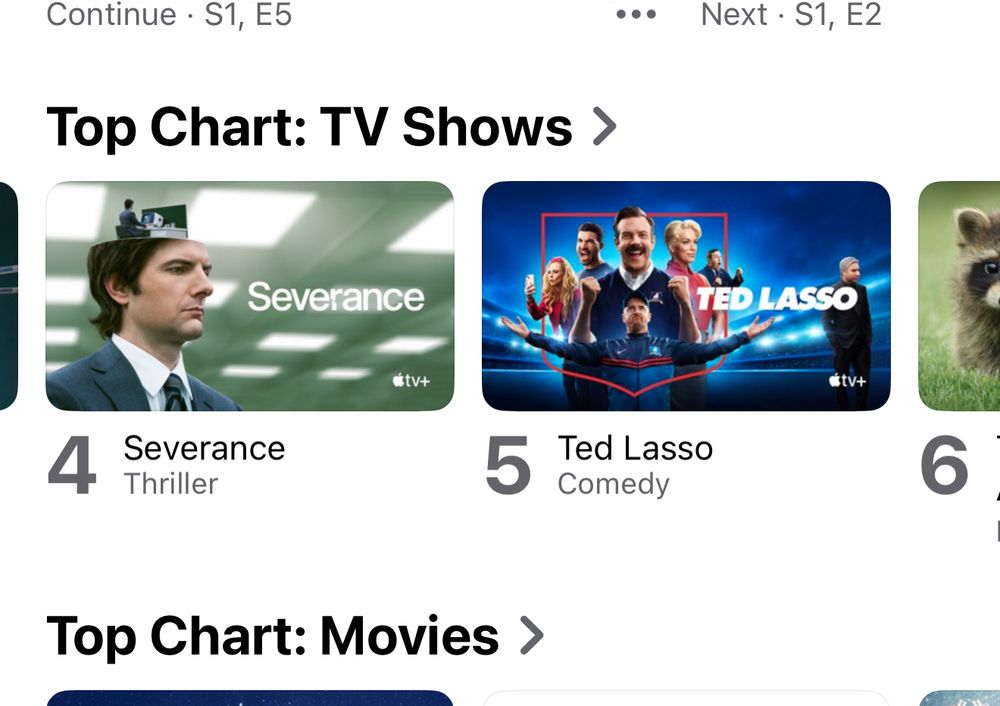Click the Apple TV+ logo on Ted Lasso
Viewport: 1000px width, 706px height.
(x=848, y=381)
